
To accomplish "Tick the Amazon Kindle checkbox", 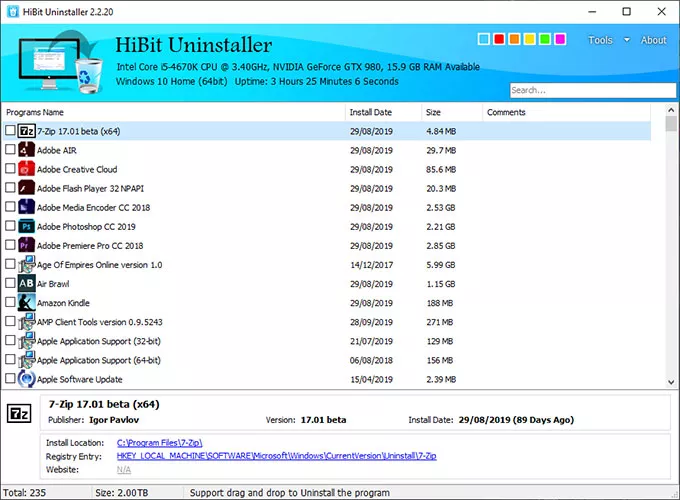I will pyautogui.click(x=10, y=302).
